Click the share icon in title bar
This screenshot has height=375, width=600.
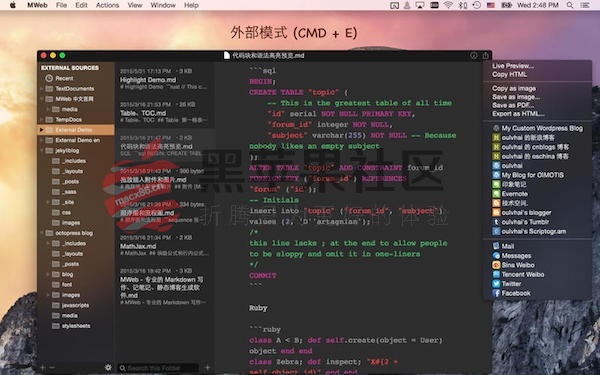tap(486, 55)
